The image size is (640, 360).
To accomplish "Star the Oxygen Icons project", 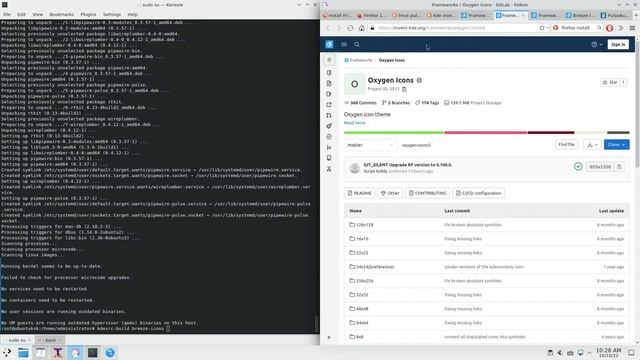I will point(610,82).
